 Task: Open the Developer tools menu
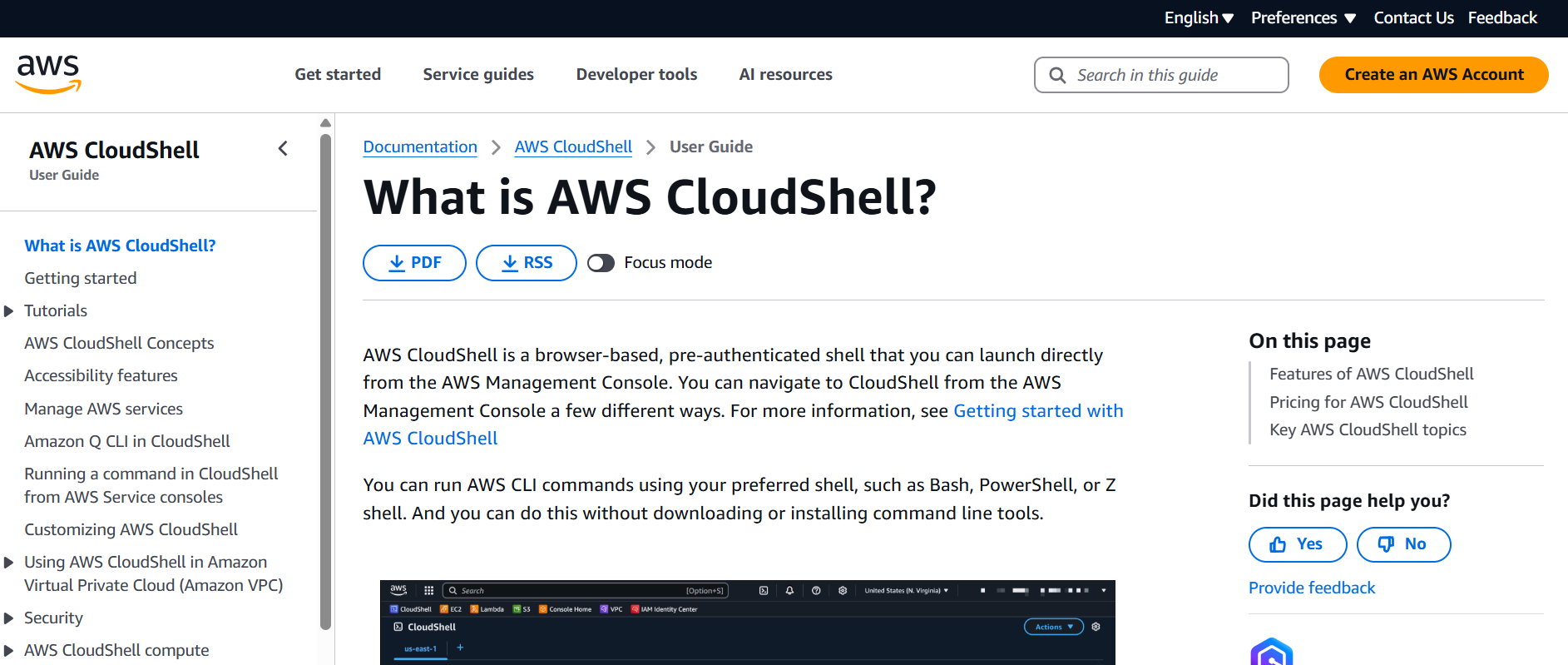[636, 75]
